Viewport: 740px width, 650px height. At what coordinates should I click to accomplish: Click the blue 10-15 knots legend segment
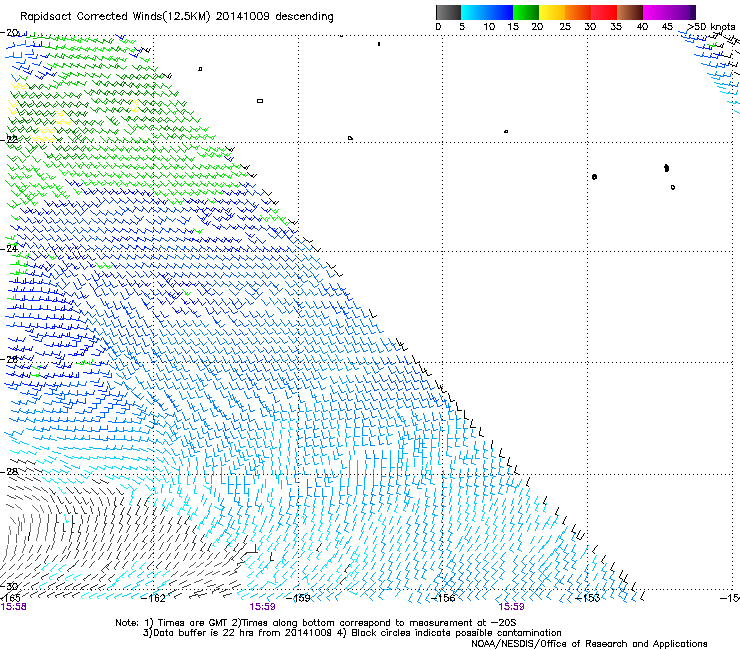(500, 12)
